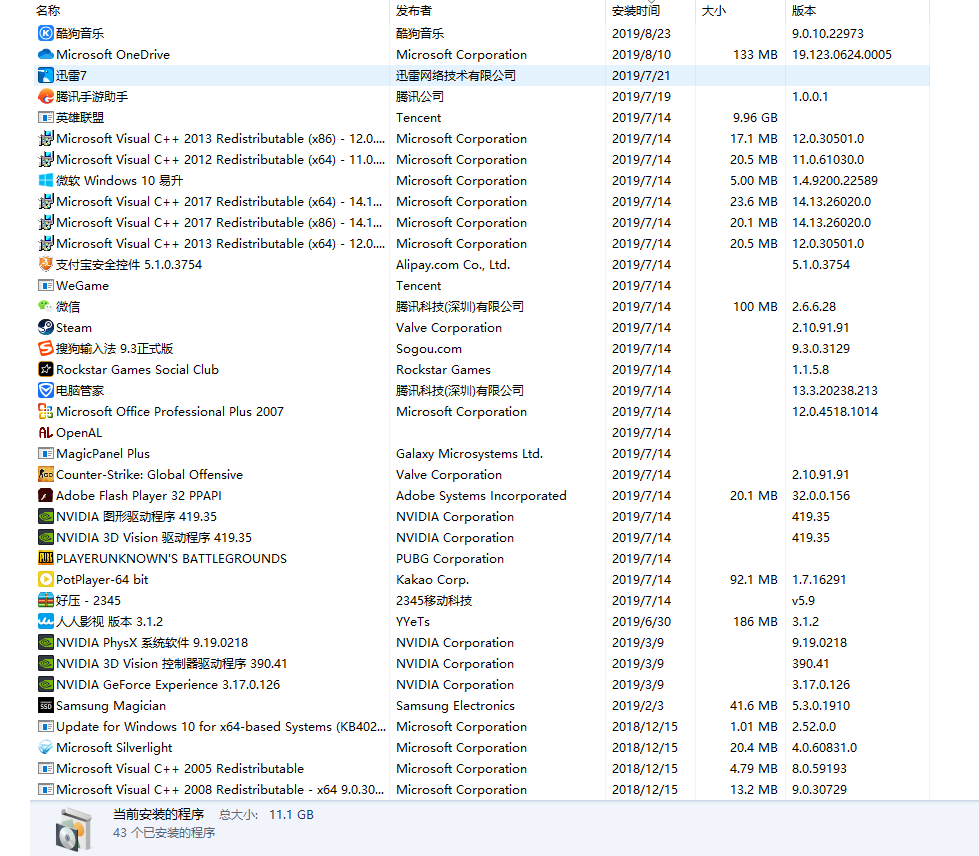
Task: Click the PotPlayer-64 bit icon
Action: click(x=46, y=579)
